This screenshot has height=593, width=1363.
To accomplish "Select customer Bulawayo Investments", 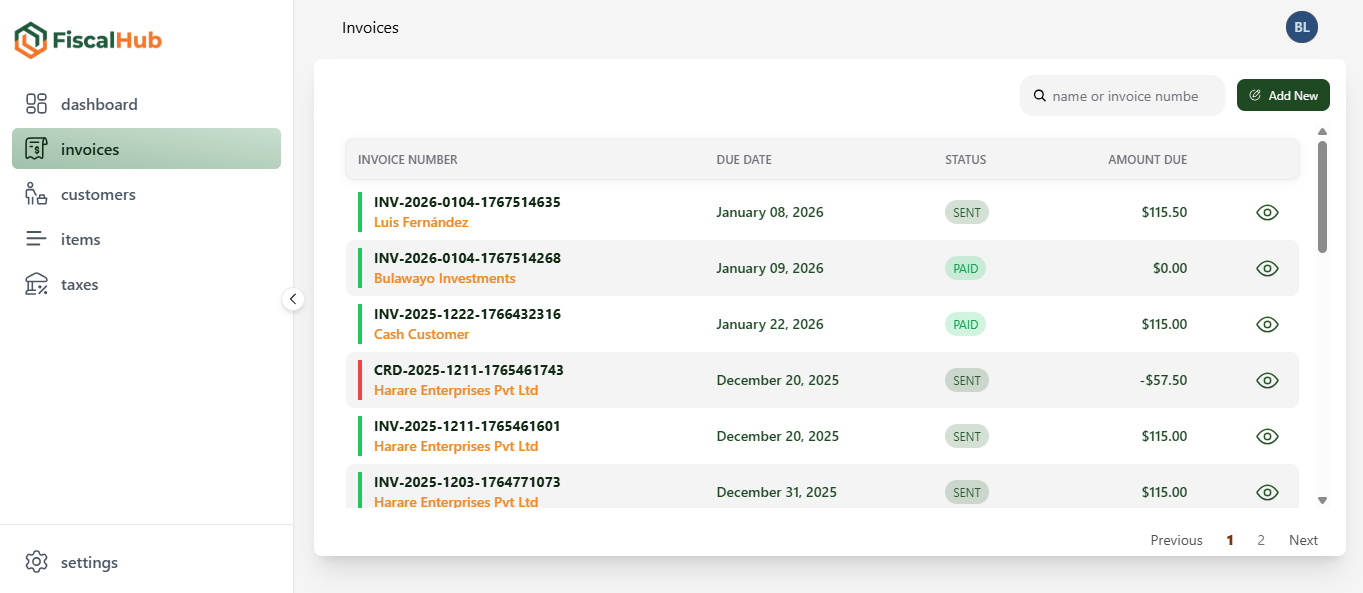I will point(444,278).
